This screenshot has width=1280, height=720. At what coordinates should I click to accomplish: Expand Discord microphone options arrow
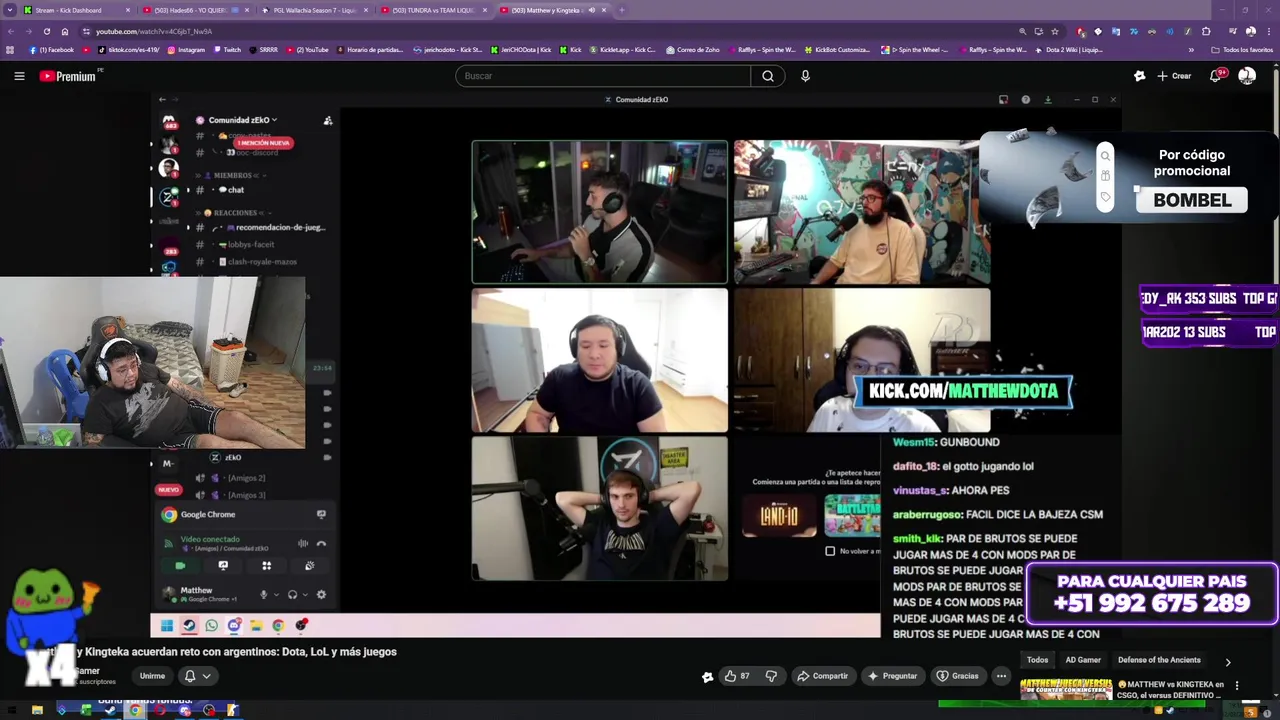point(276,595)
